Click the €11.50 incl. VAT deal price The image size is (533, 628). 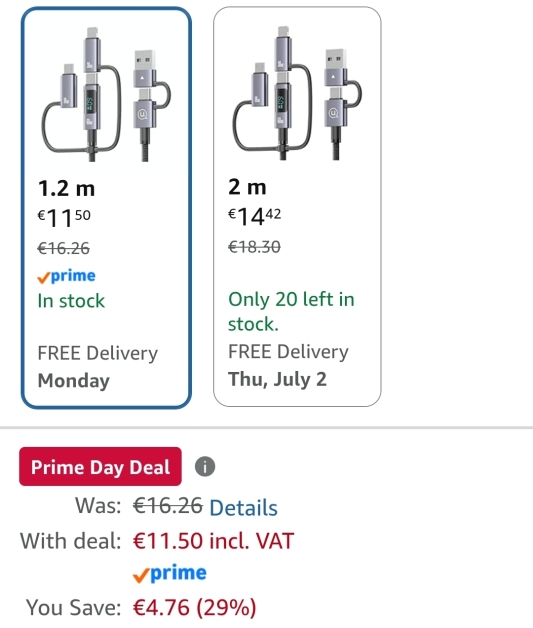(x=213, y=541)
